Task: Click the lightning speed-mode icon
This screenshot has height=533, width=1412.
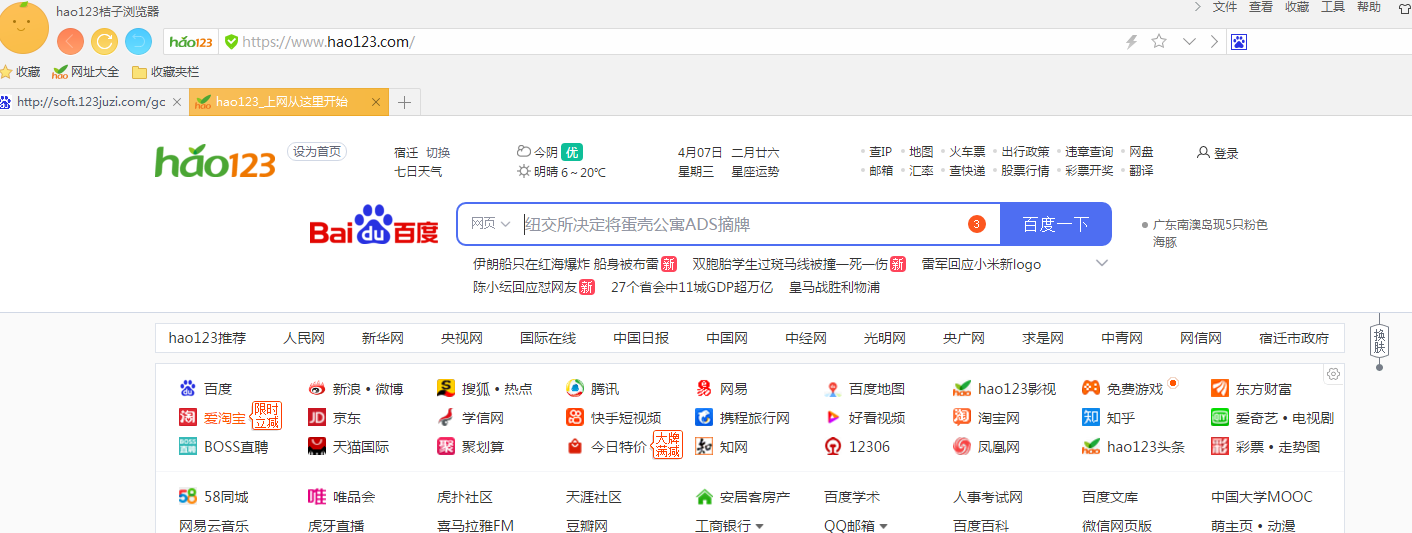Action: 1131,41
